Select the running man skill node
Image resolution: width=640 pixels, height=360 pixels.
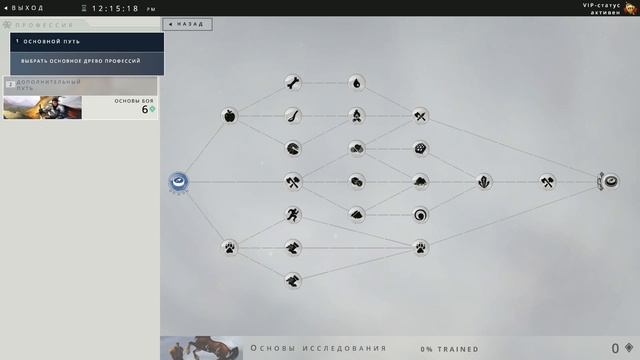click(293, 215)
